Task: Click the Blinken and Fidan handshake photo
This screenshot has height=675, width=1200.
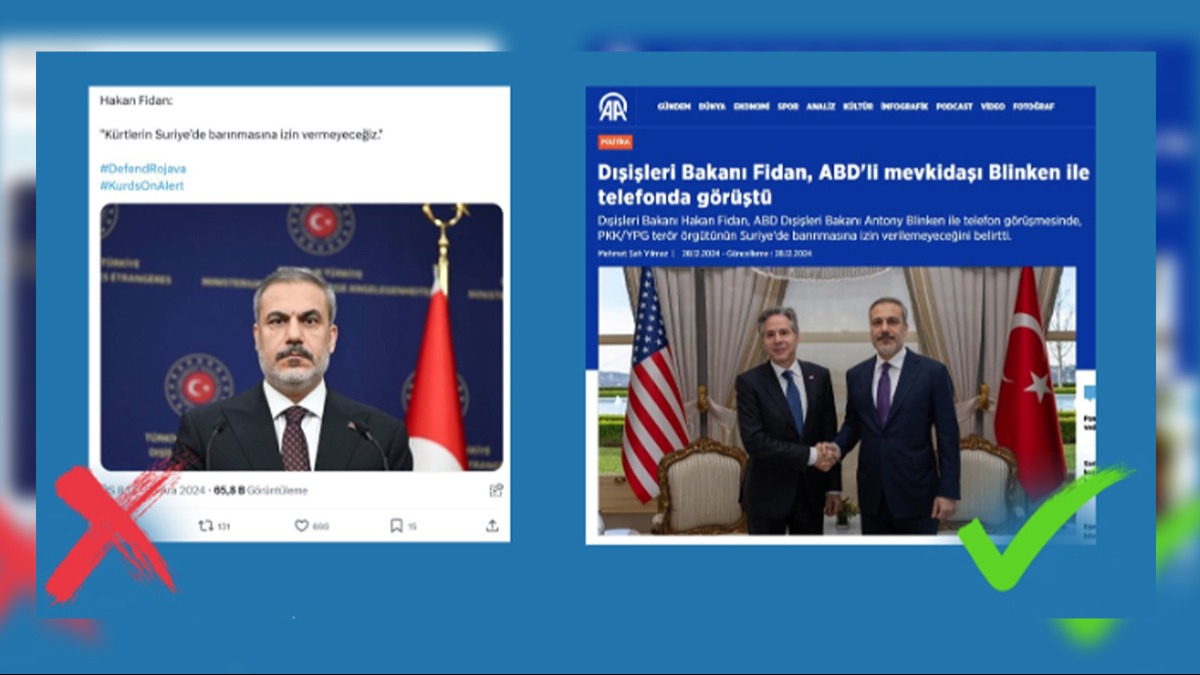Action: pos(837,400)
